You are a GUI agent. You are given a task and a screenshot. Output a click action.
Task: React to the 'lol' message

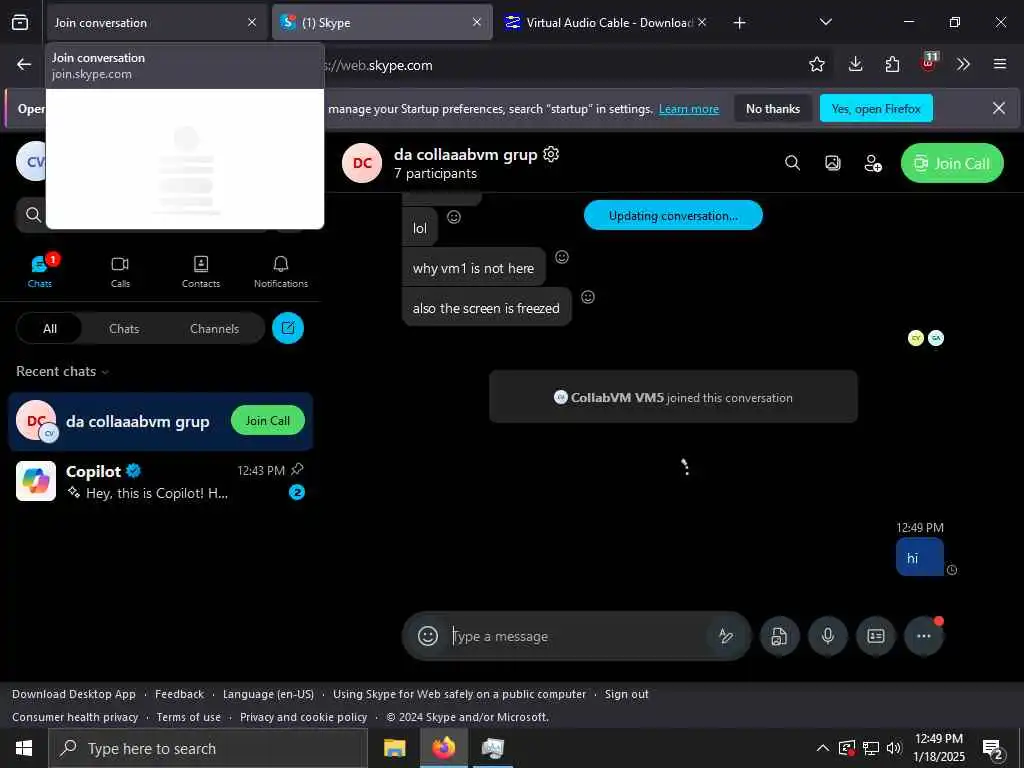pos(454,217)
